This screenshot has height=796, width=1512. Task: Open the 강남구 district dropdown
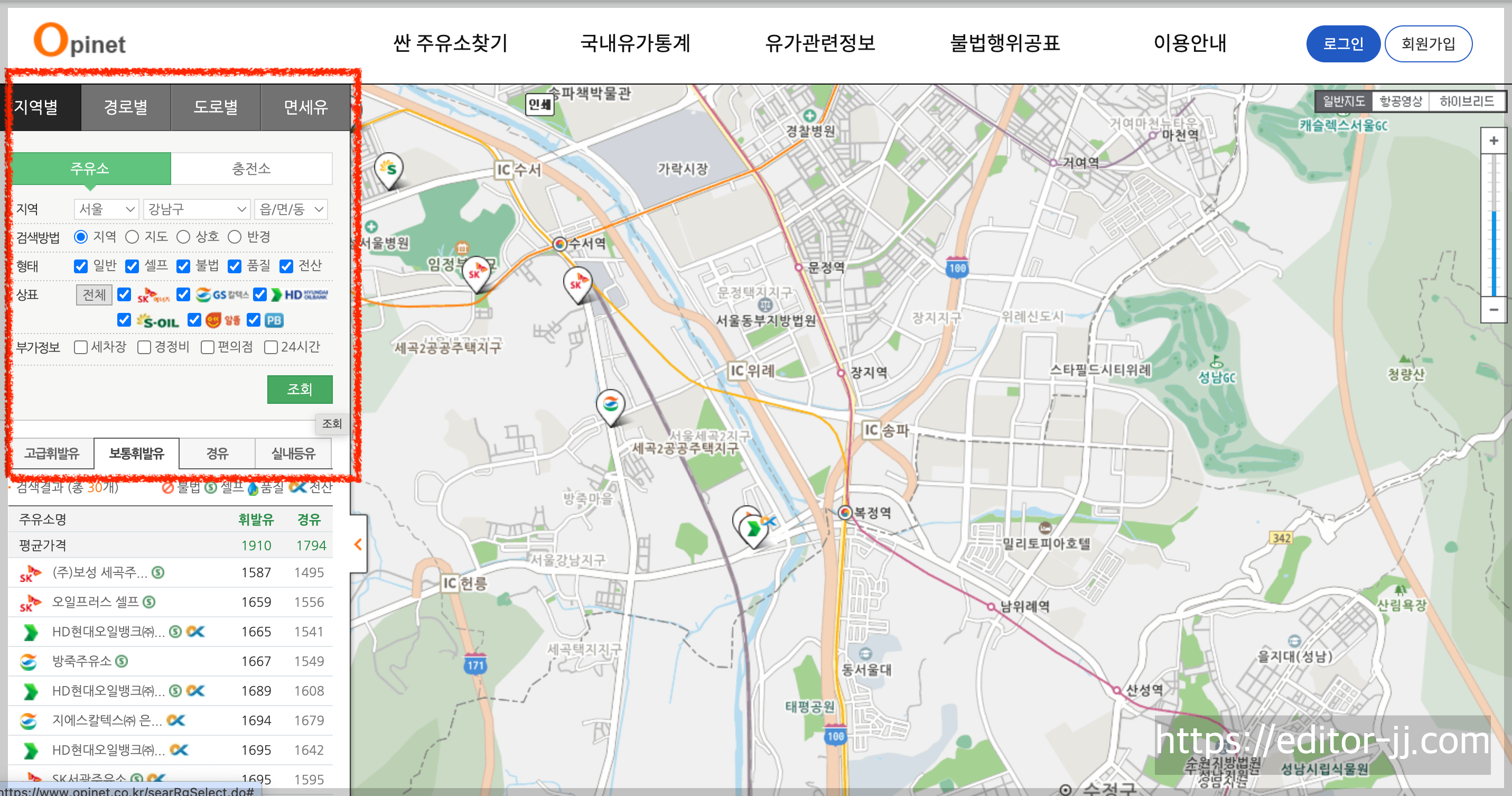(x=196, y=209)
